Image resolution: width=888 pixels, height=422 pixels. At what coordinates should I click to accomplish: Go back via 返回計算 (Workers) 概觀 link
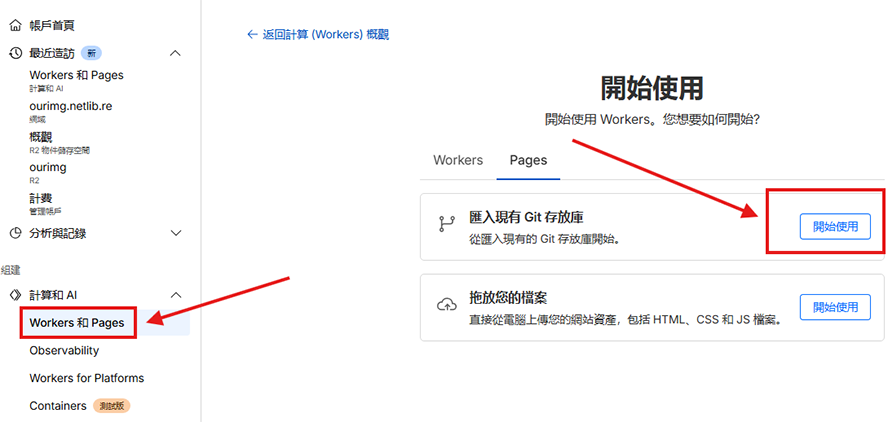(x=318, y=35)
